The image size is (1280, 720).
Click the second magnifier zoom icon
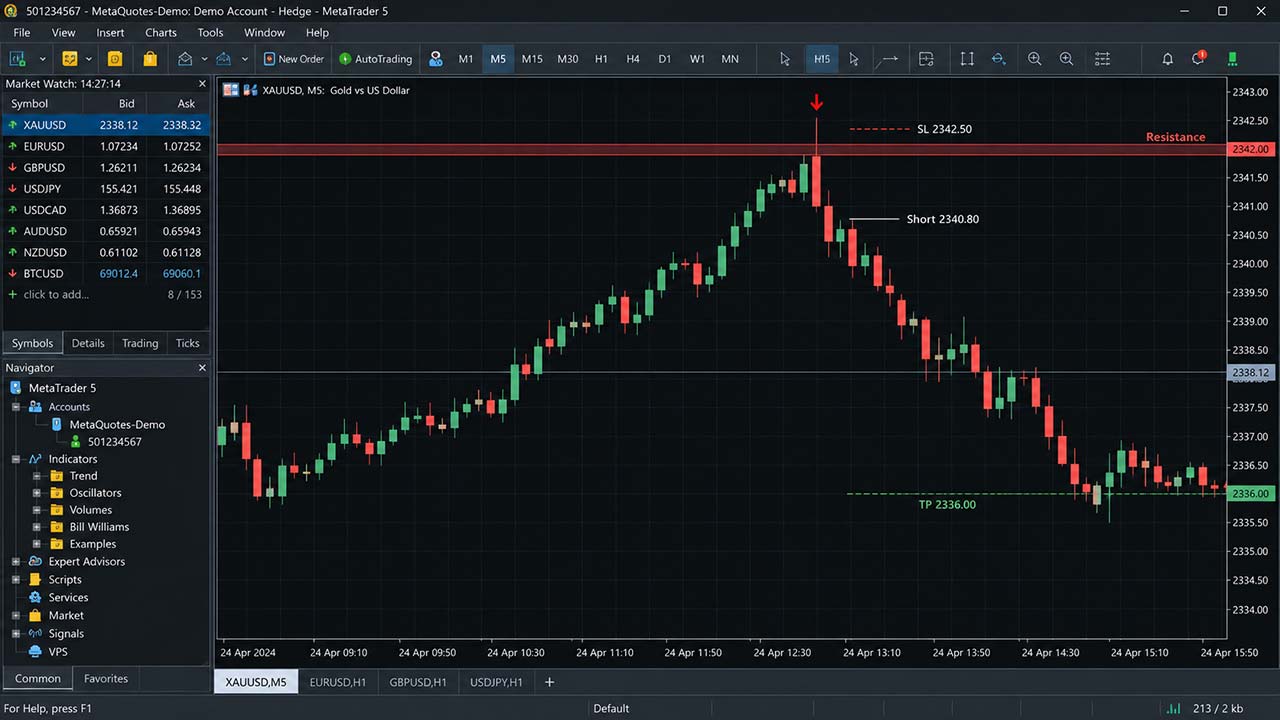(1067, 59)
